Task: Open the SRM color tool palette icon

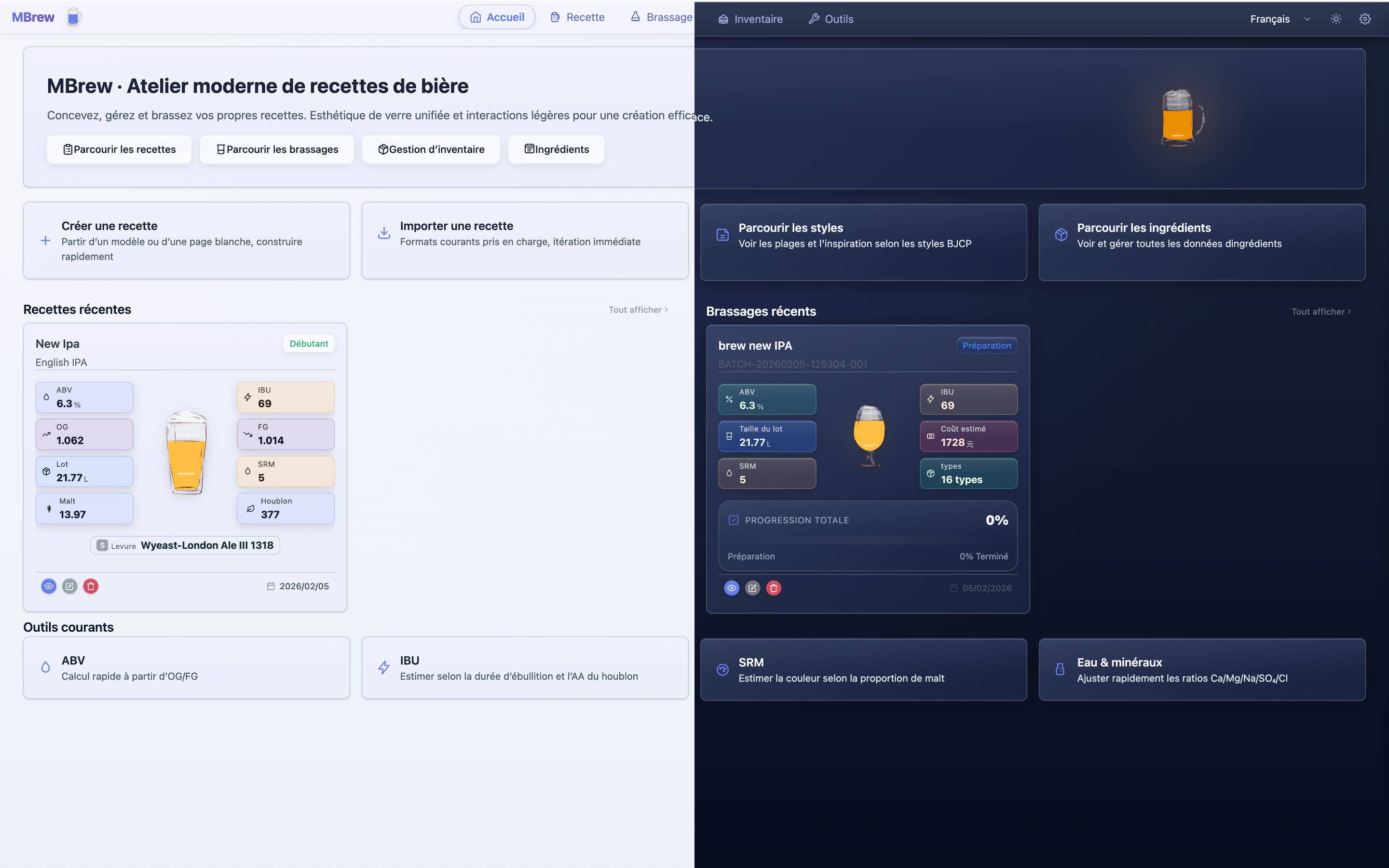Action: point(722,669)
